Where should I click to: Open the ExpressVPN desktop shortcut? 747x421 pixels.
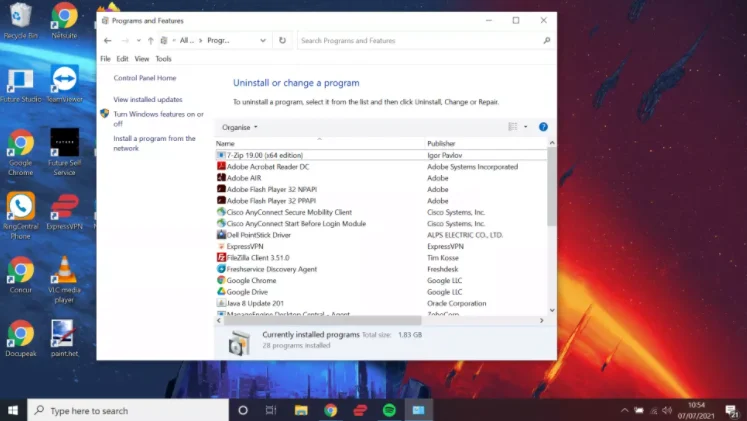tap(64, 211)
